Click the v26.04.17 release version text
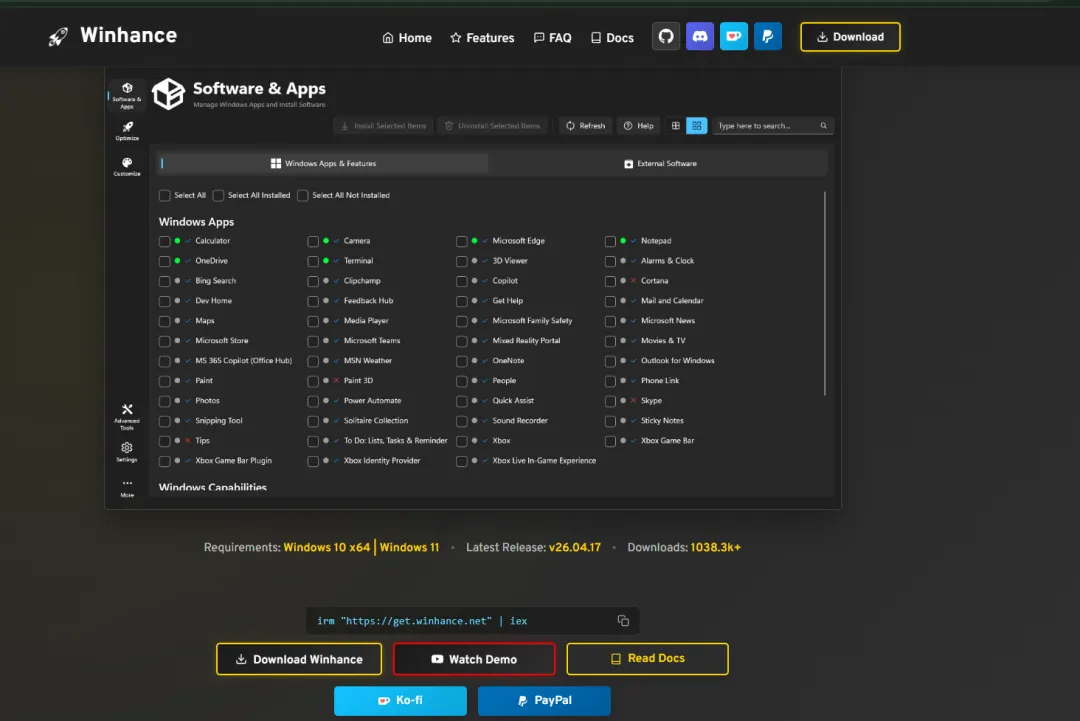Image resolution: width=1080 pixels, height=721 pixels. (x=574, y=547)
